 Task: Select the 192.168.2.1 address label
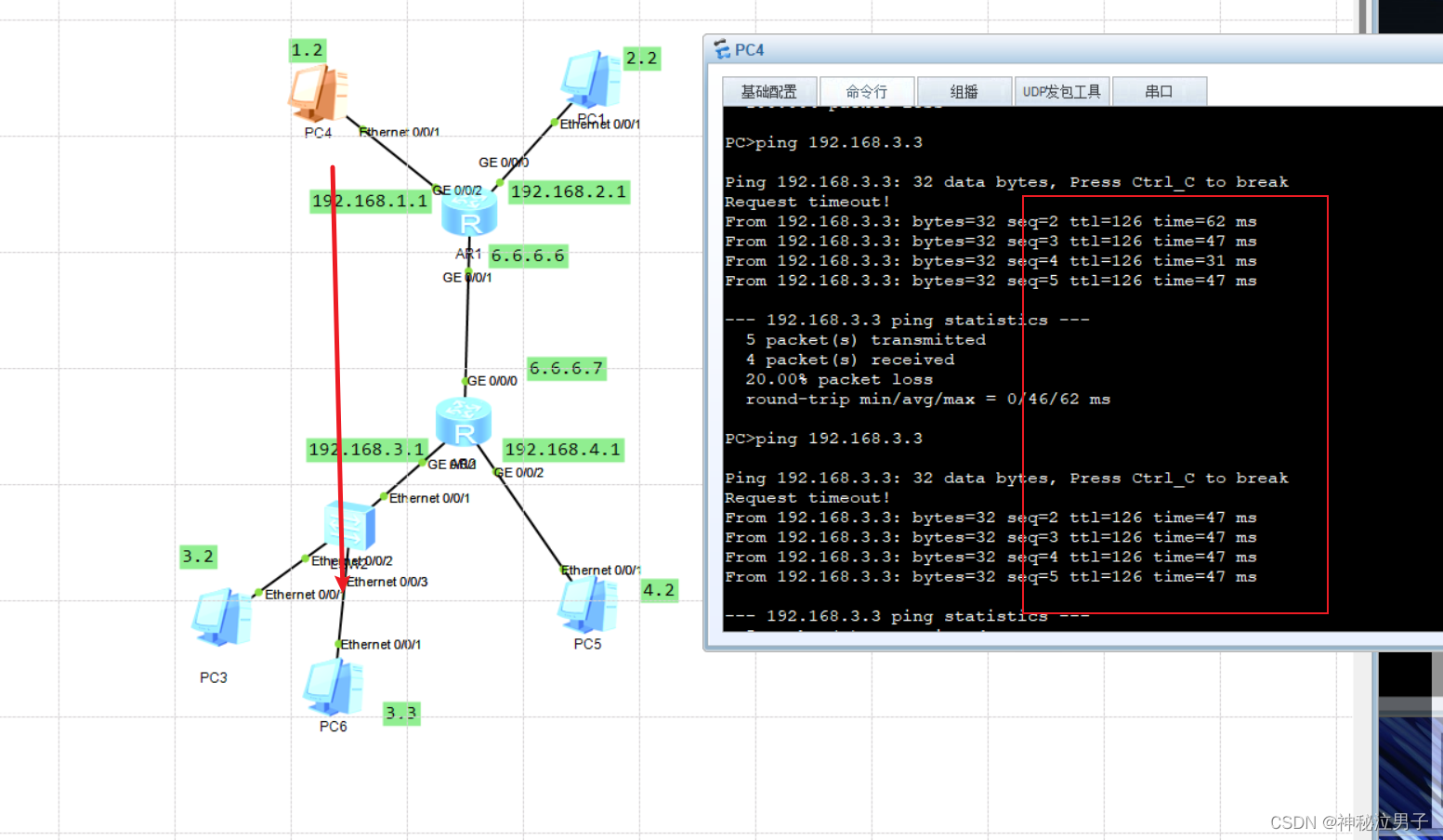point(569,191)
